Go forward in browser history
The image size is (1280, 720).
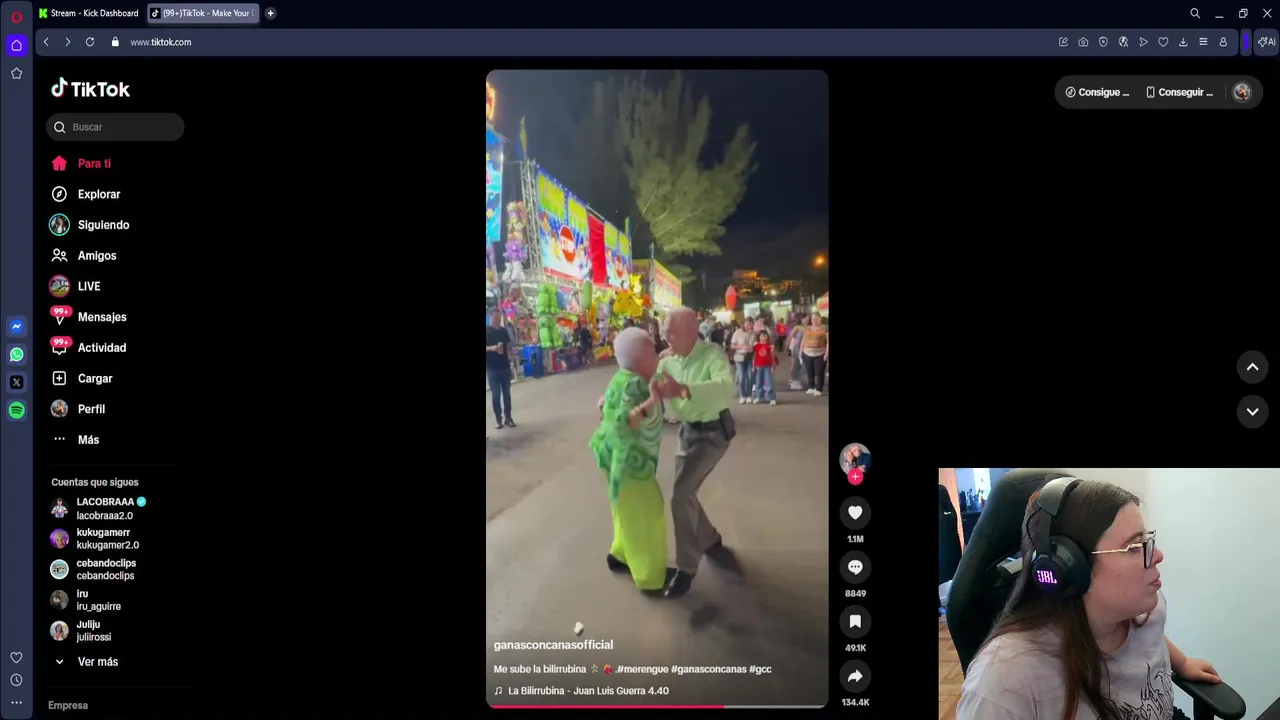pos(68,42)
